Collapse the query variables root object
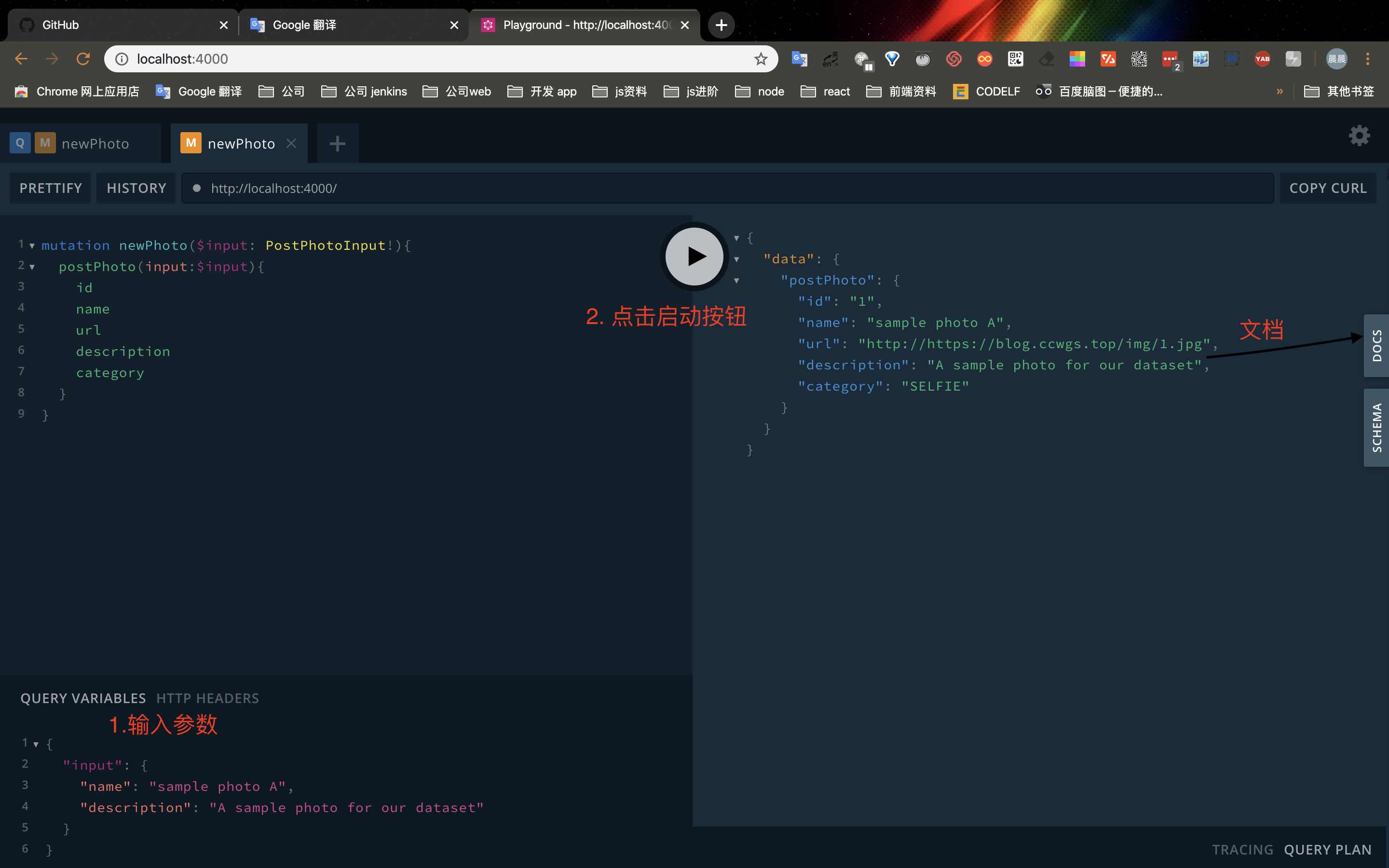 pos(36,745)
